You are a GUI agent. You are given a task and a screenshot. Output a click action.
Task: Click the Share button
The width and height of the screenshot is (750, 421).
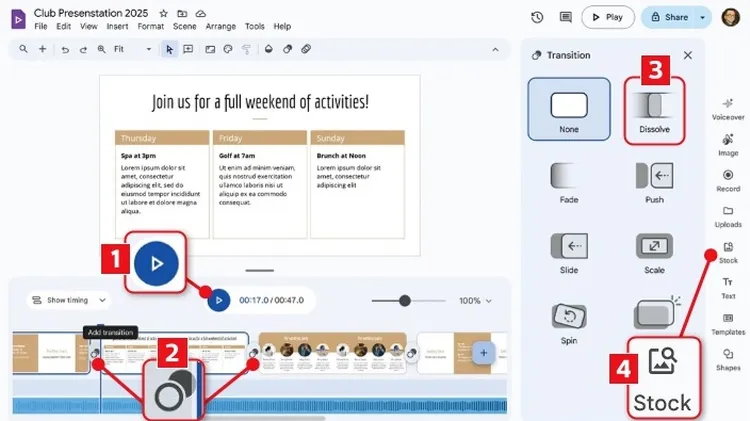[668, 17]
